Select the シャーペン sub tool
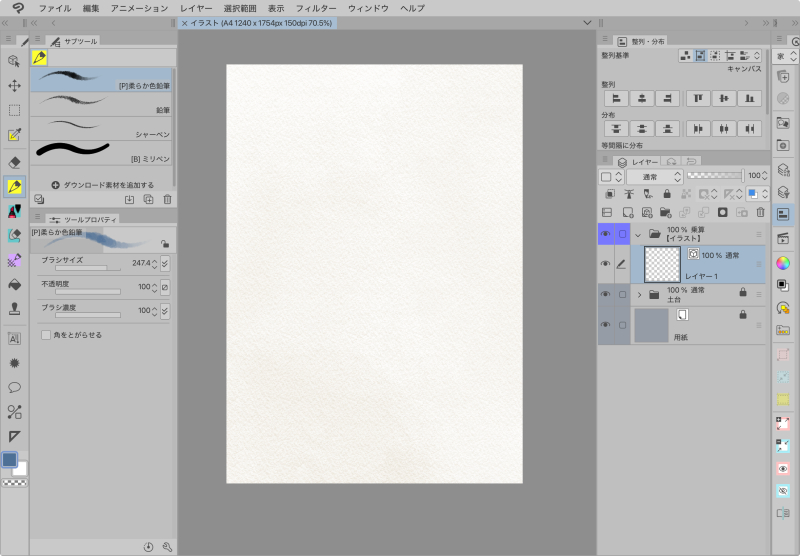Image resolution: width=800 pixels, height=556 pixels. (x=101, y=128)
